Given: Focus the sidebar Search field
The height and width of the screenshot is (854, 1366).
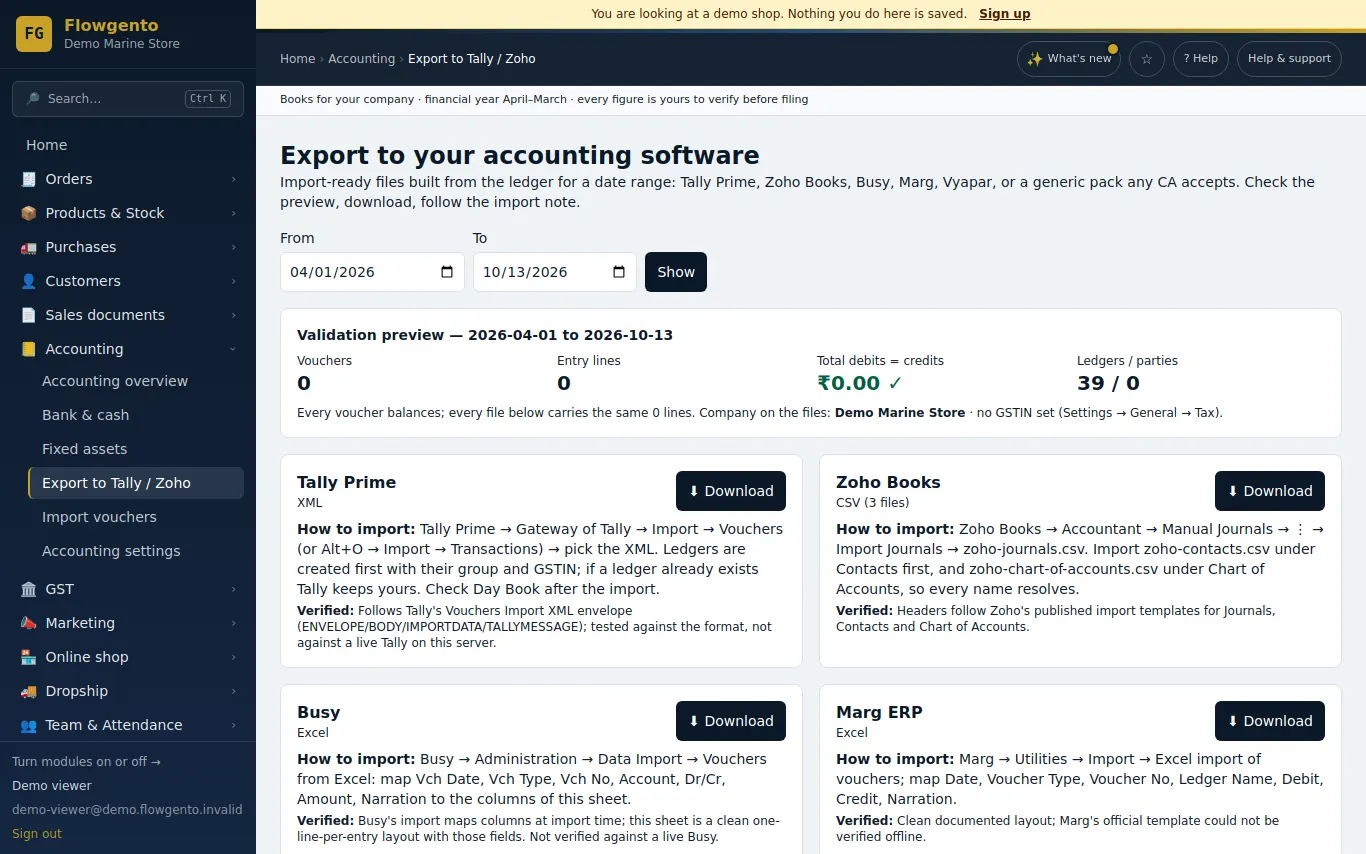Looking at the screenshot, I should [x=128, y=99].
